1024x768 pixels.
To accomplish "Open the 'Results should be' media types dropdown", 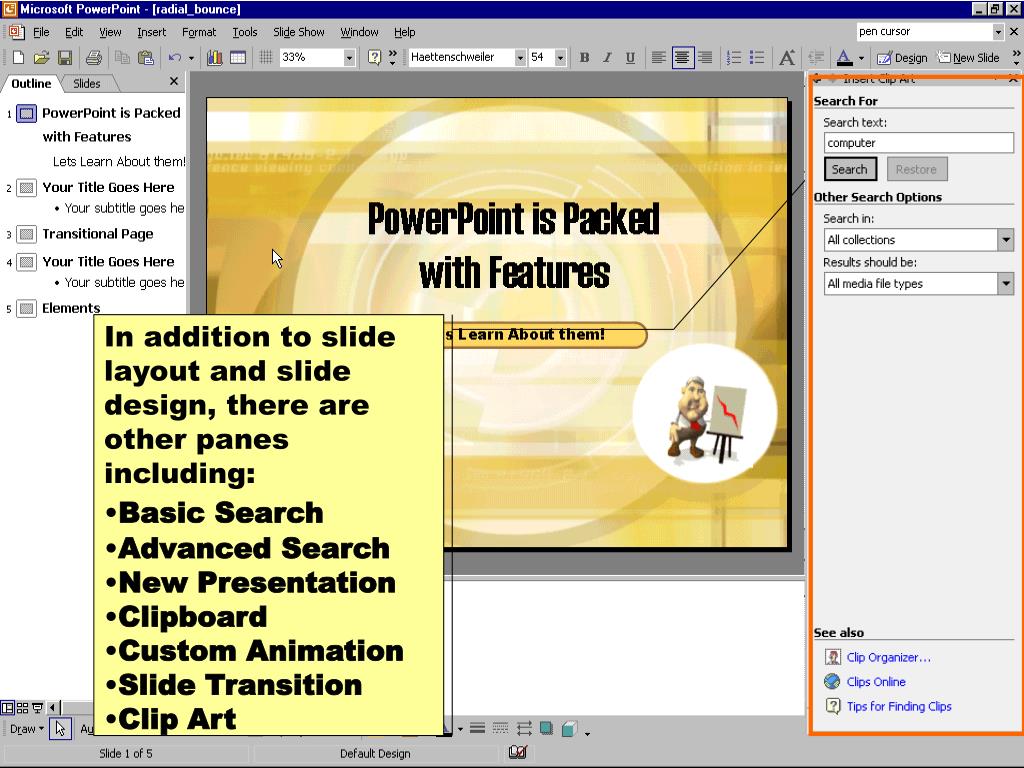I will tap(1006, 283).
